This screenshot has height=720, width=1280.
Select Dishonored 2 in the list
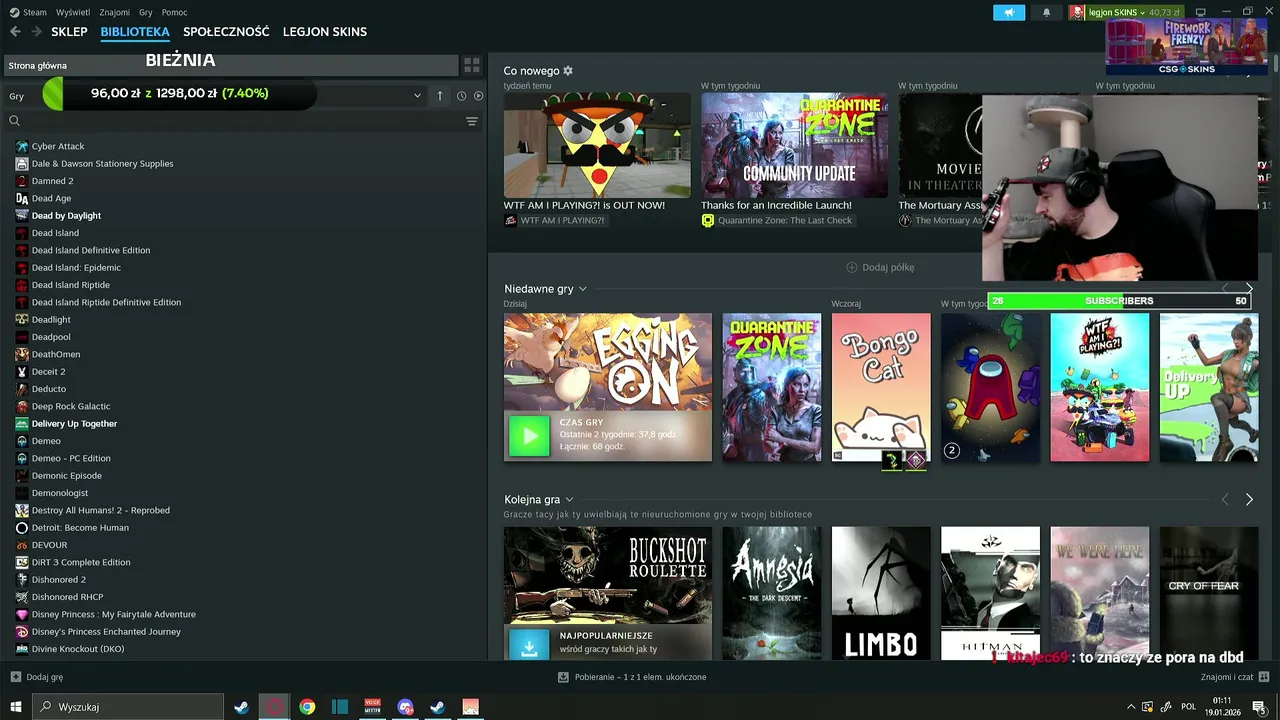point(58,579)
